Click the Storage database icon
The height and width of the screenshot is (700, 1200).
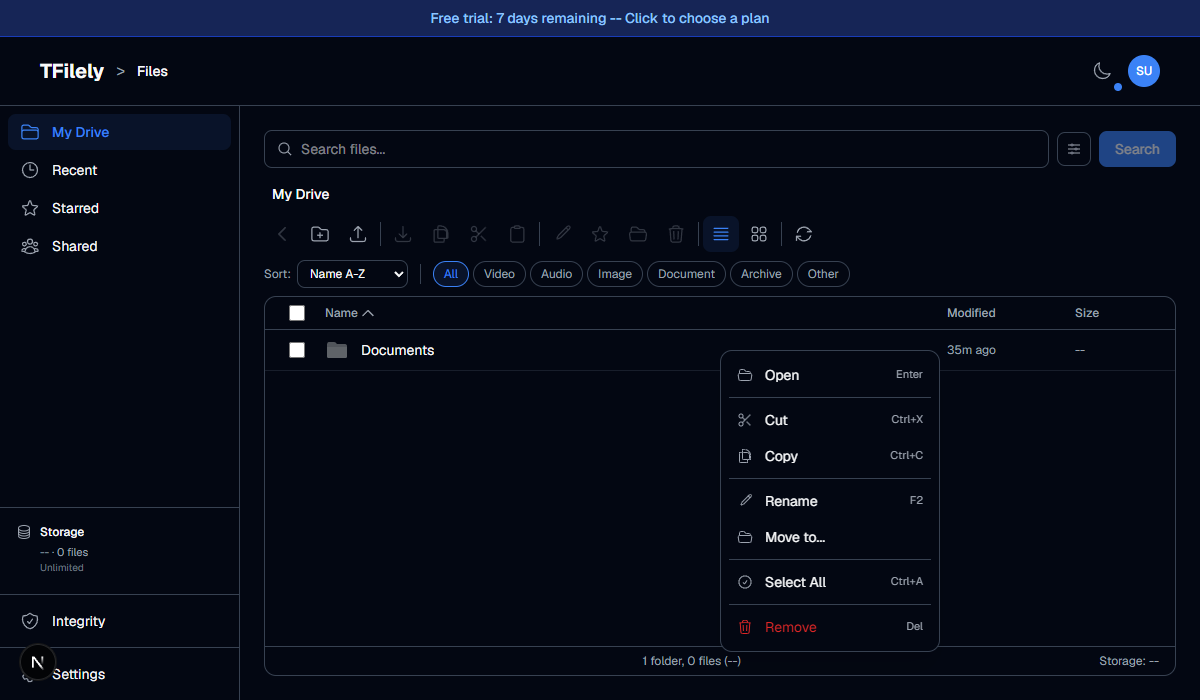point(24,532)
